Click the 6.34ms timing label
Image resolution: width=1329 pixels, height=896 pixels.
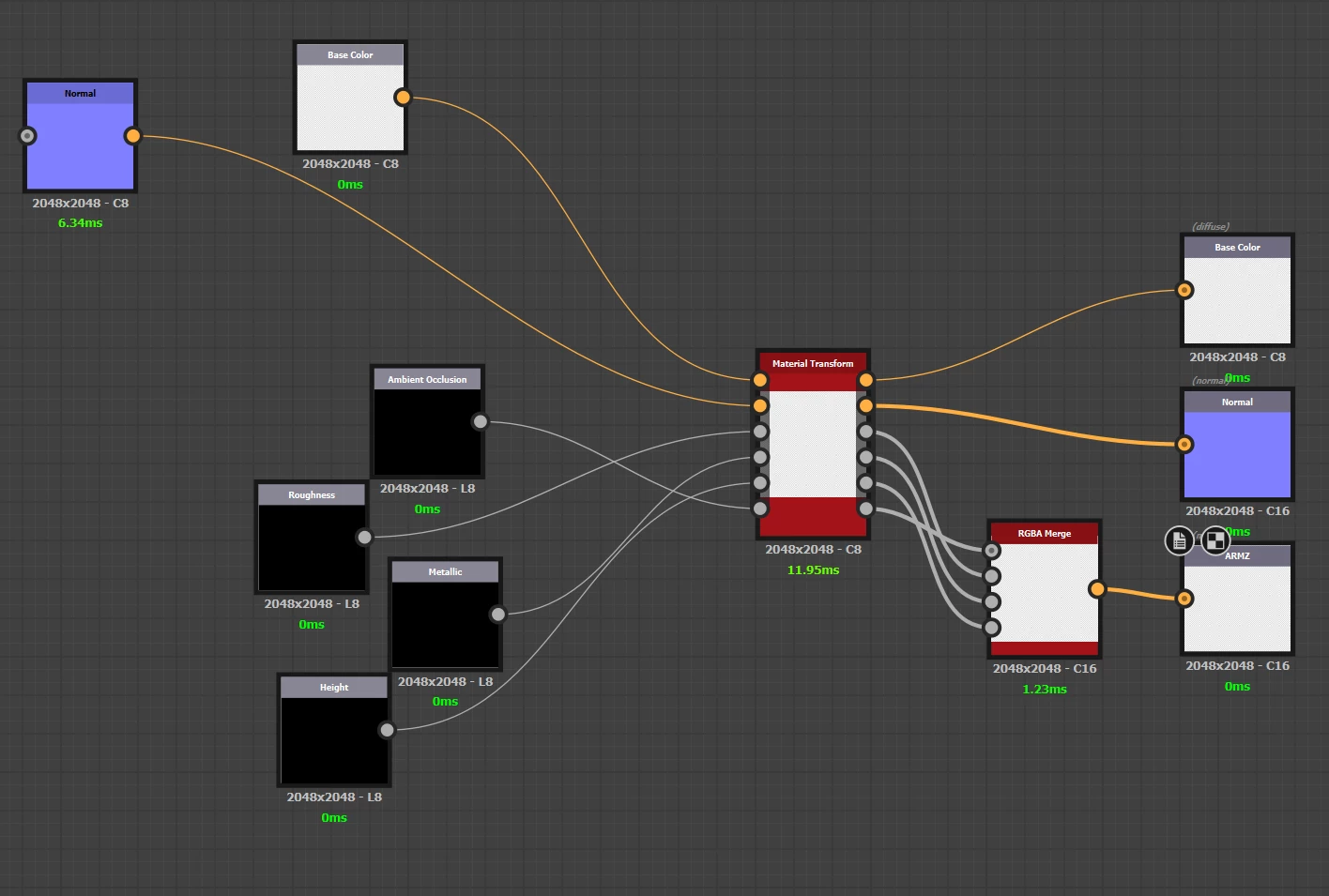point(81,223)
